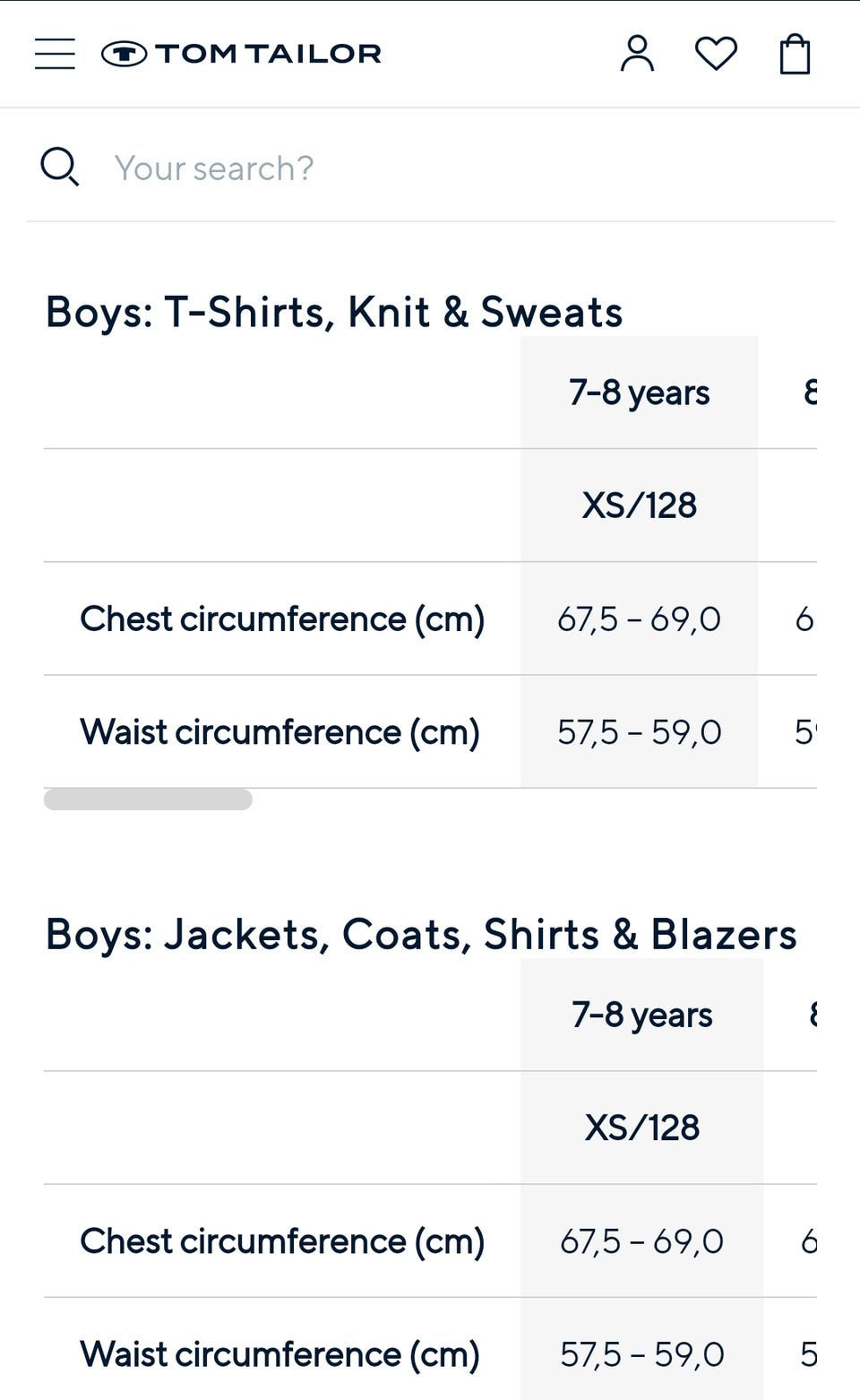Screen dimensions: 860x1400
Task: Select the 7-8 years header in Jackets table
Action: 641,1015
